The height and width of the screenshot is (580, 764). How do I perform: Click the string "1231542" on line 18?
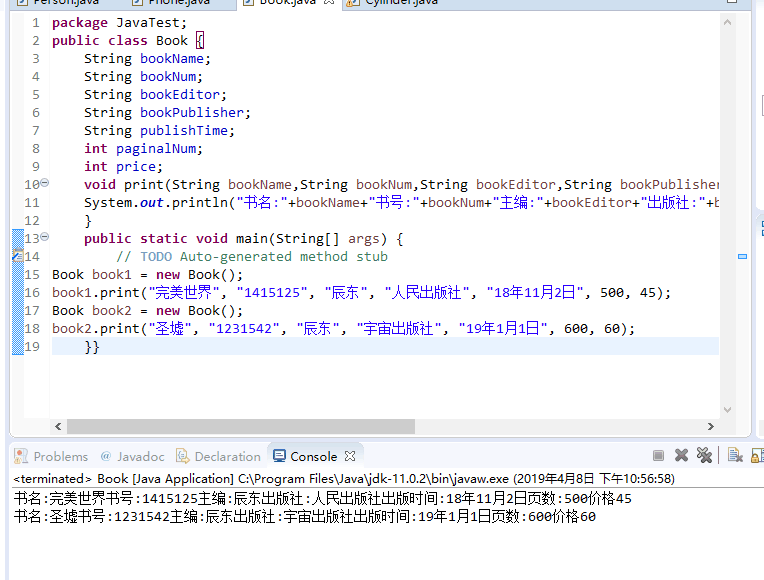pyautogui.click(x=244, y=329)
